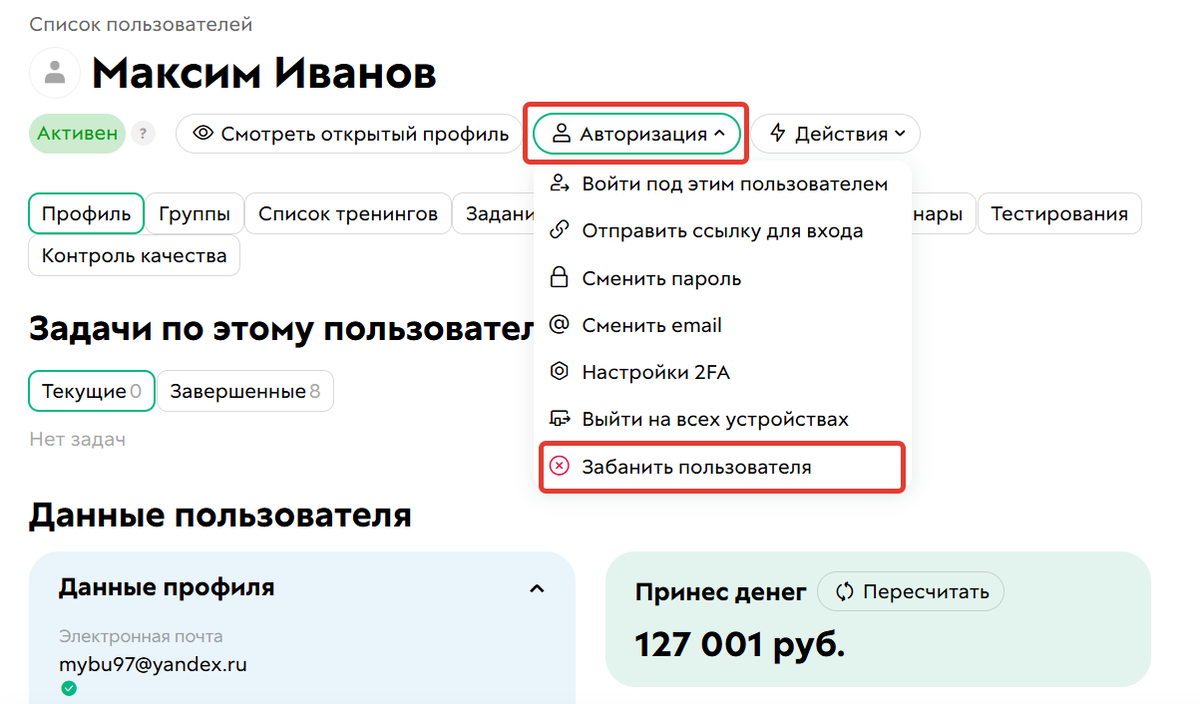
Task: Click the red ban user icon
Action: pos(558,466)
